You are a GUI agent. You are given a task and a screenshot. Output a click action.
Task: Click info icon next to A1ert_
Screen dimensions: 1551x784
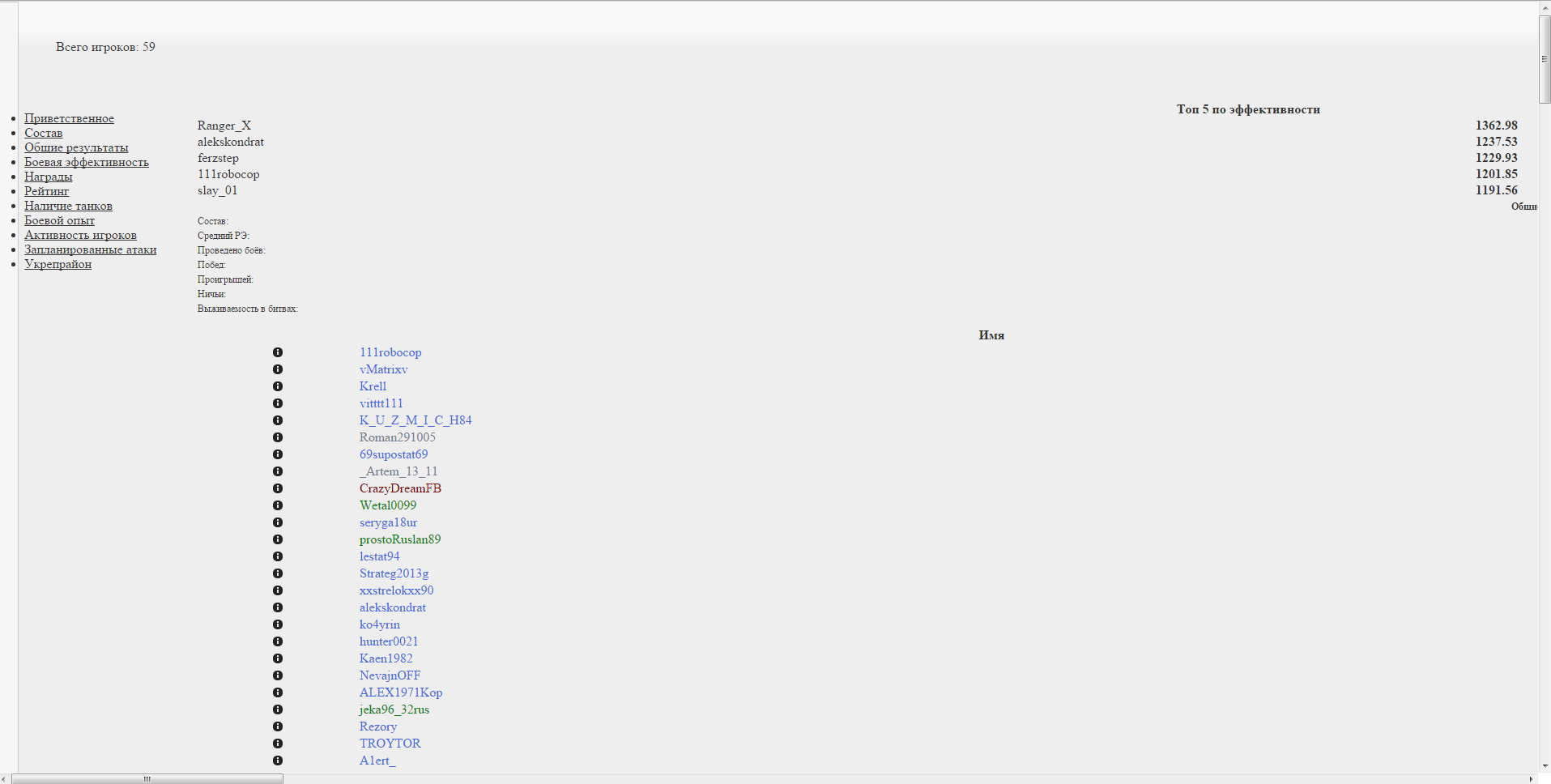coord(278,761)
